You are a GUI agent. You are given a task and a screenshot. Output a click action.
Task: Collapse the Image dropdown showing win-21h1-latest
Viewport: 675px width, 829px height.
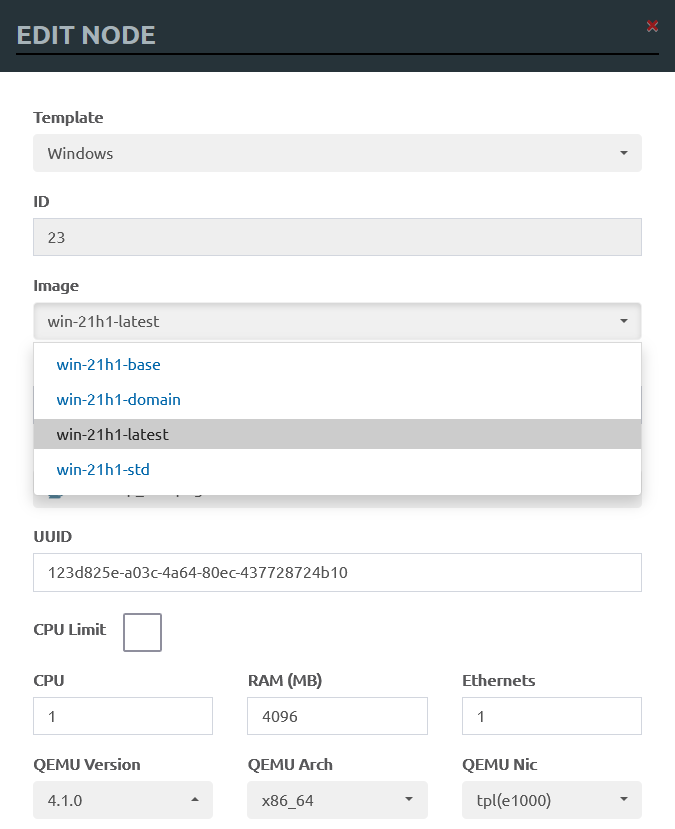337,321
